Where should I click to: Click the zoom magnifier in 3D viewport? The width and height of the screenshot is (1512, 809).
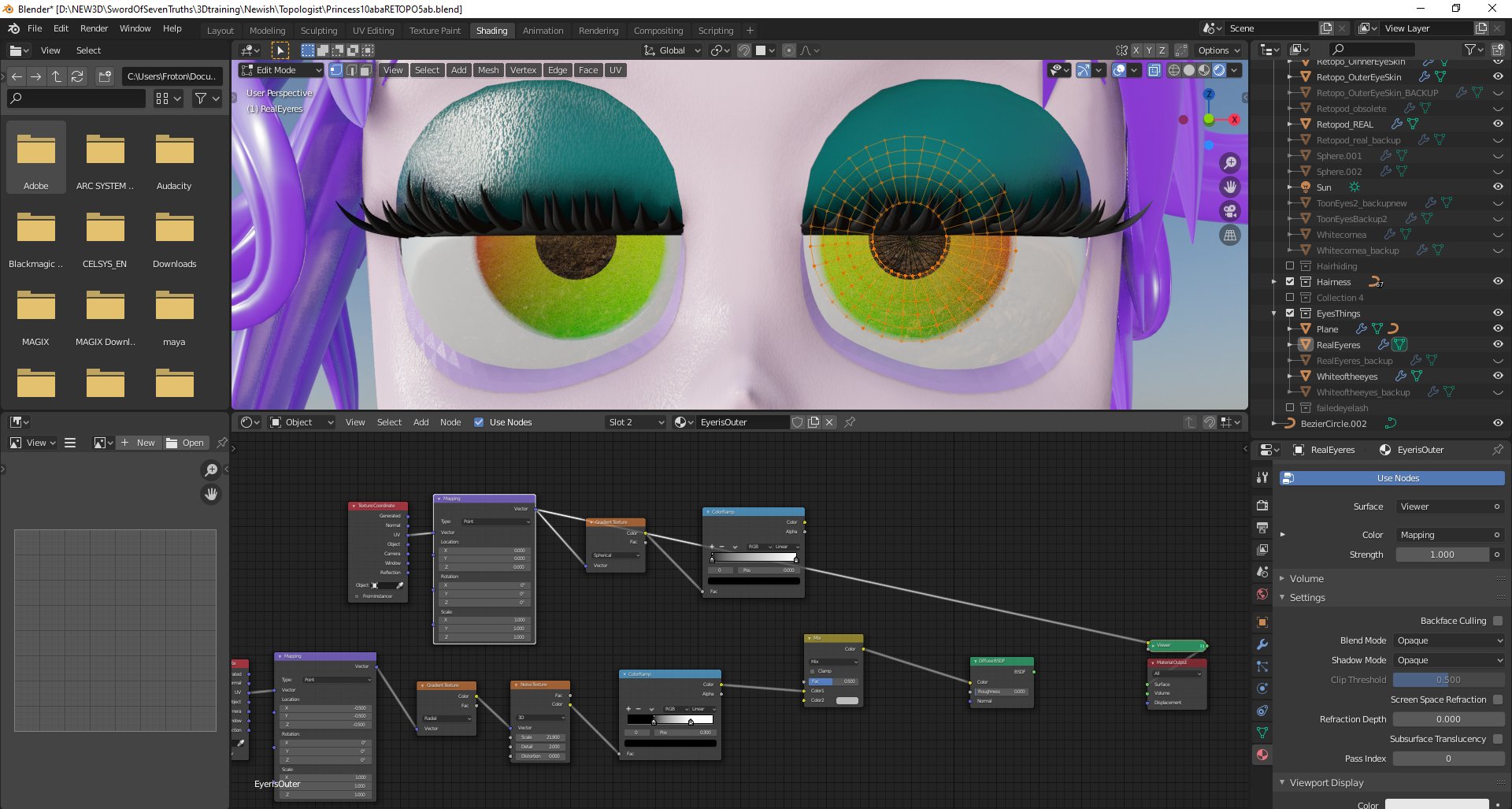click(x=1229, y=163)
